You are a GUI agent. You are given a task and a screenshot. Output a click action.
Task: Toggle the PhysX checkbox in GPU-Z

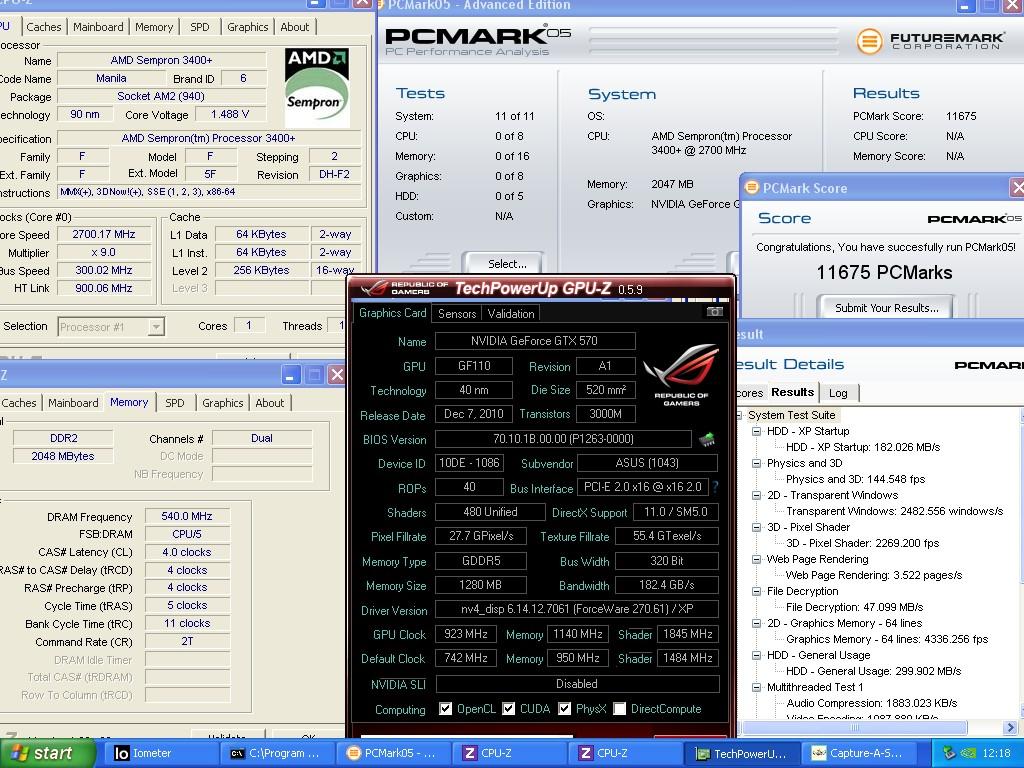565,709
